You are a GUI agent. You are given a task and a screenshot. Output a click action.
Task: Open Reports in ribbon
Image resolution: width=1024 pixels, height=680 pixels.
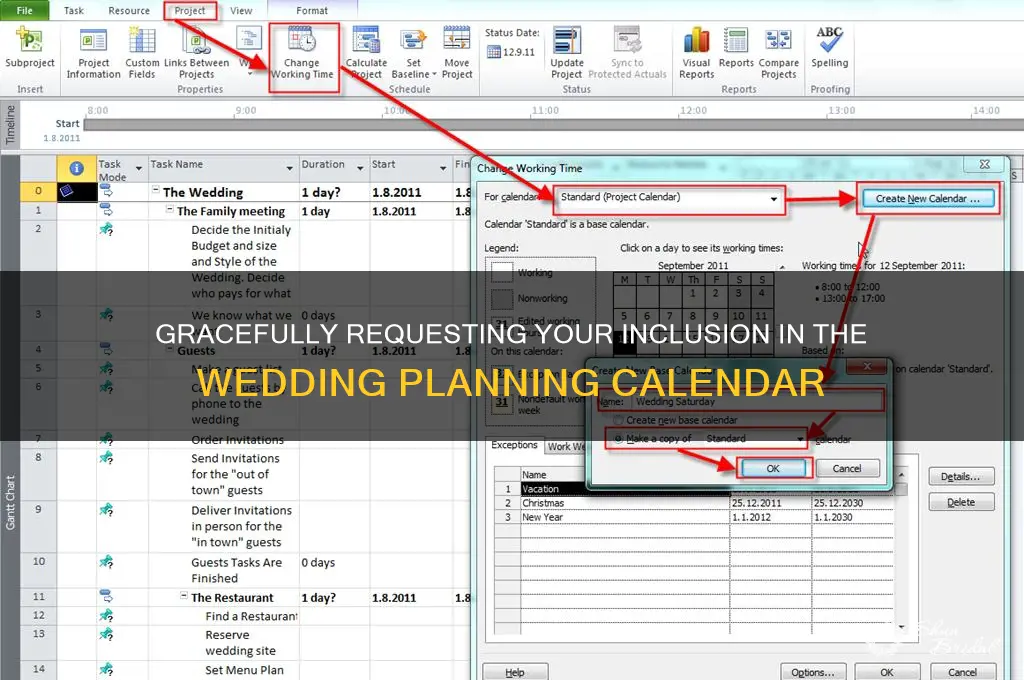[x=736, y=49]
